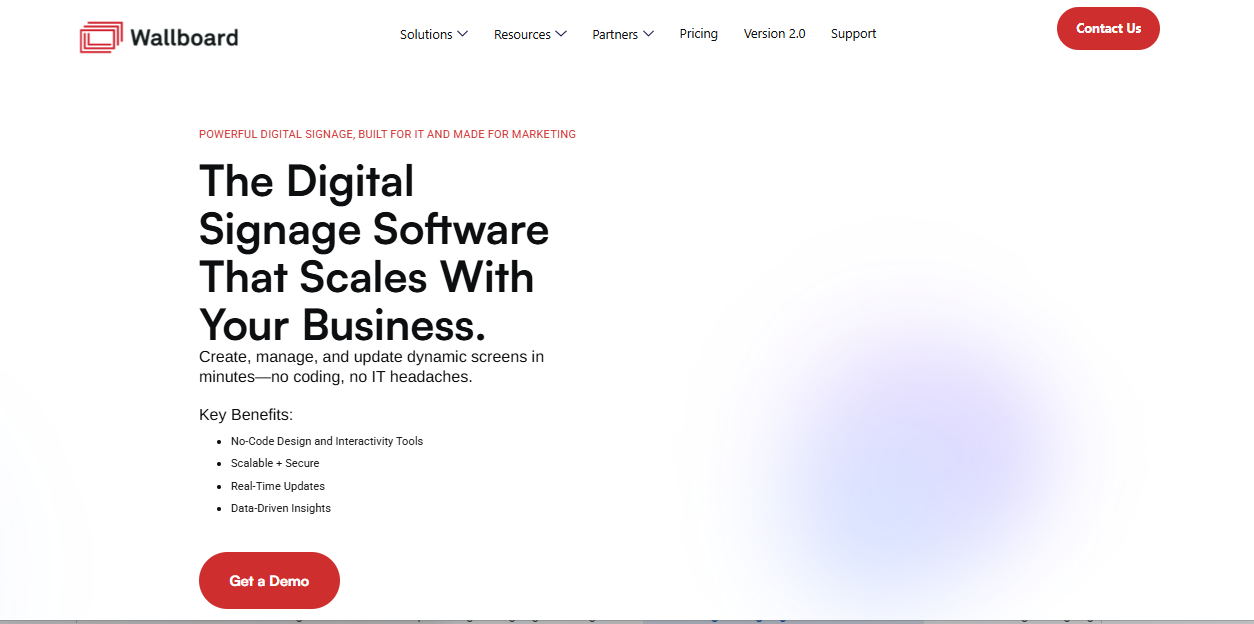The height and width of the screenshot is (624, 1254).
Task: Click 'No-Code Design and Interactivity Tools' bullet
Action: 327,441
